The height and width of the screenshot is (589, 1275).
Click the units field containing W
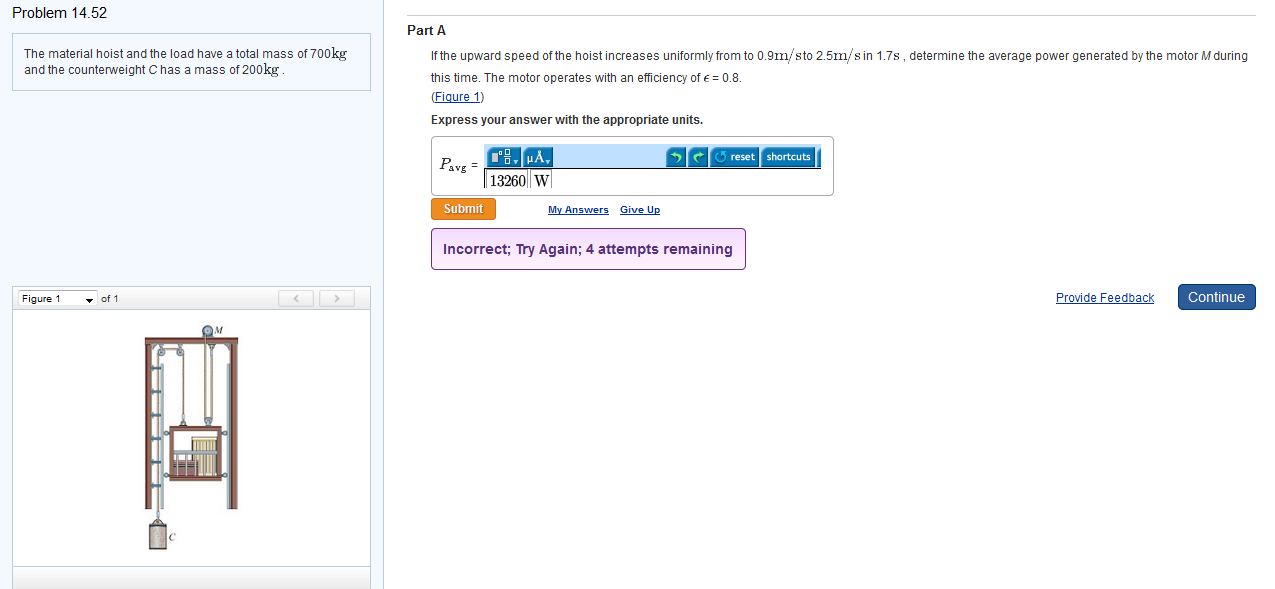[541, 181]
